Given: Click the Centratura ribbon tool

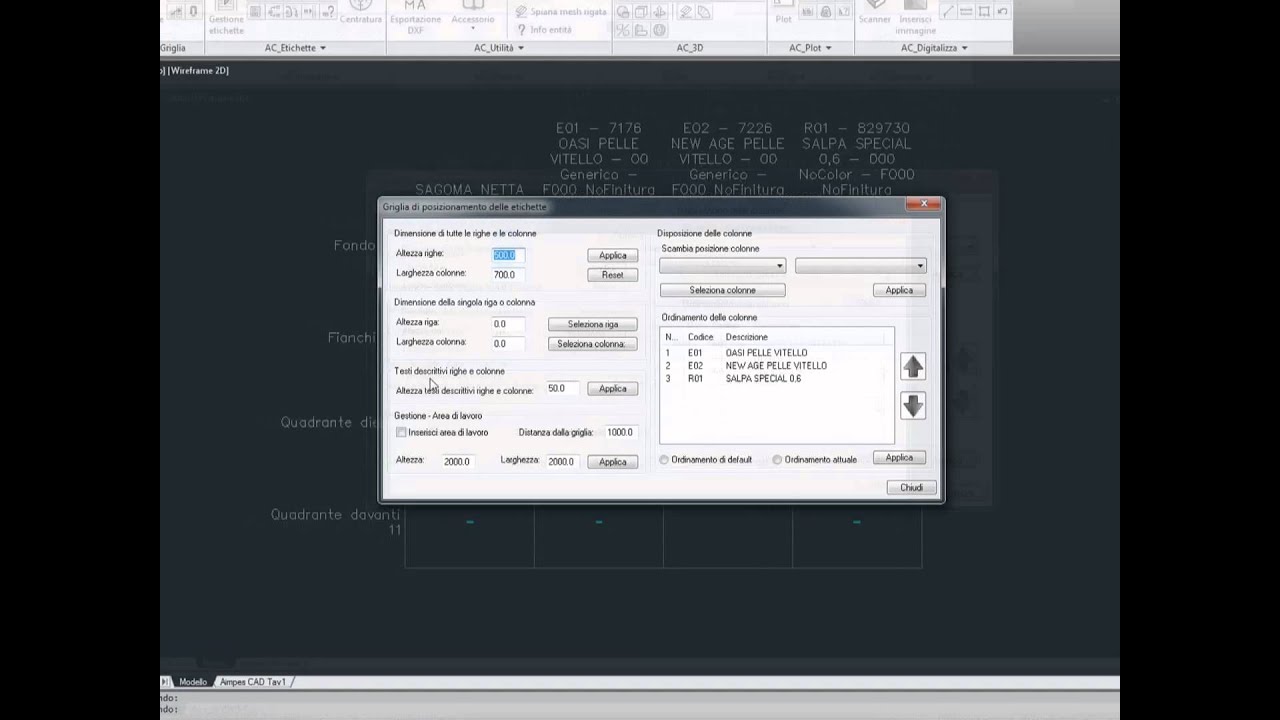Looking at the screenshot, I should click(x=361, y=14).
